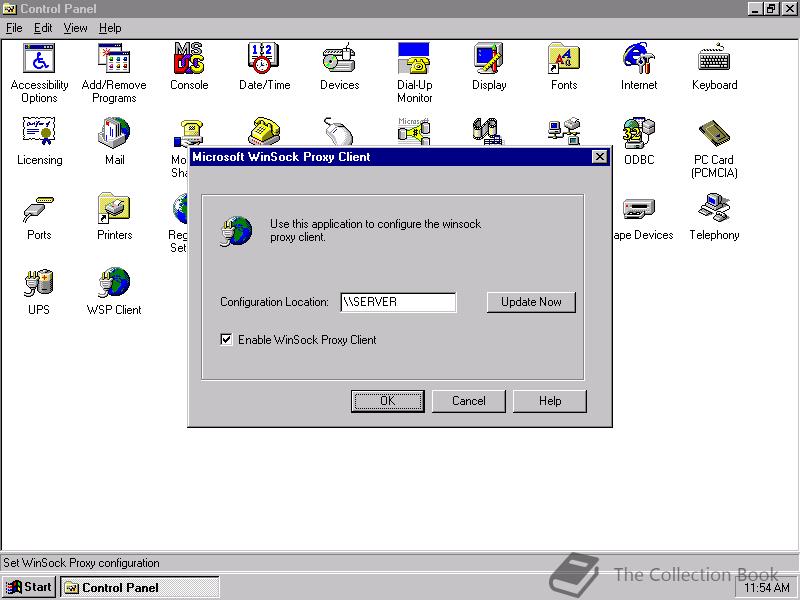The image size is (800, 600).
Task: Select Control Panel taskbar button
Action: (139, 587)
